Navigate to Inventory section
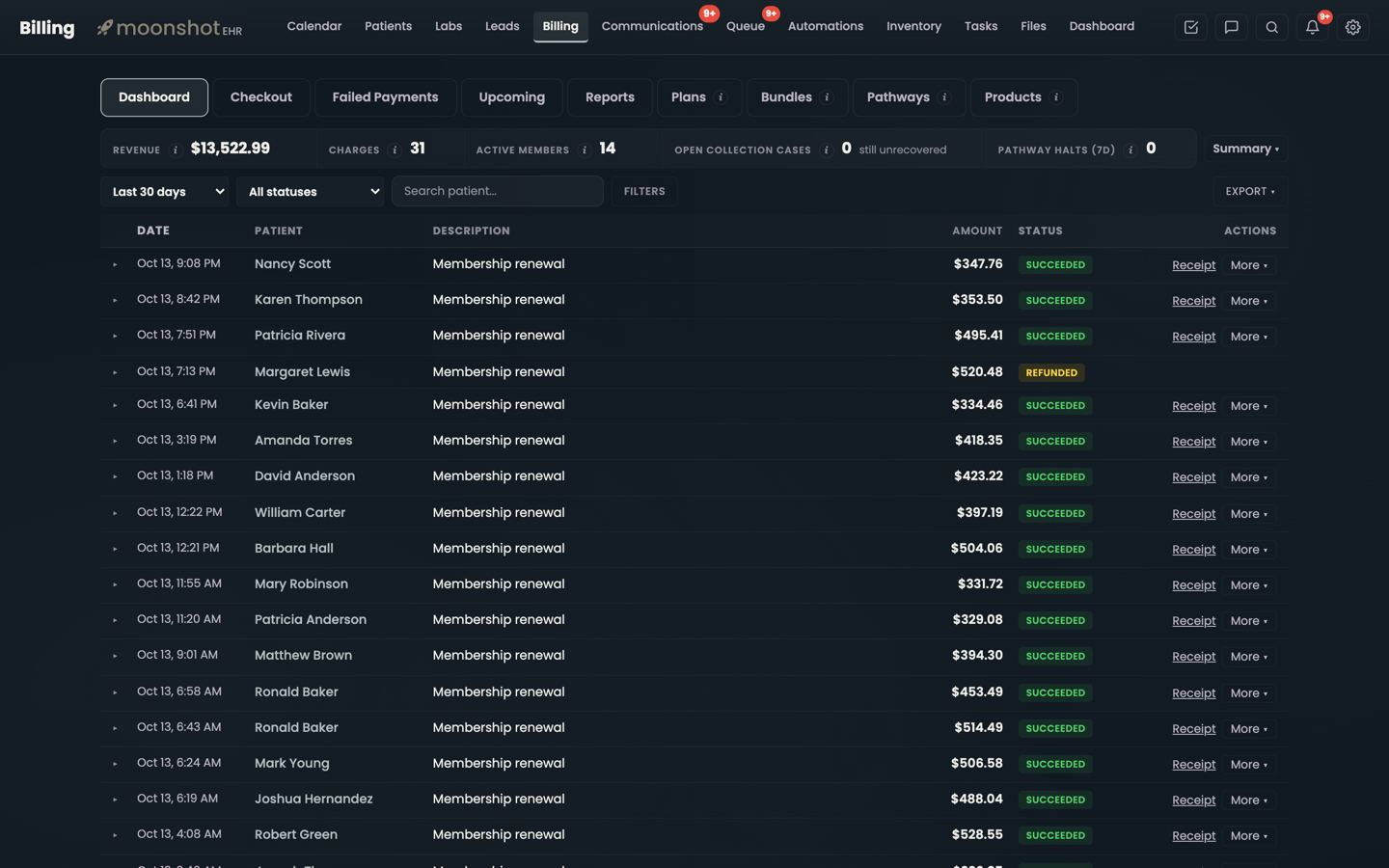Image resolution: width=1389 pixels, height=868 pixels. [x=913, y=26]
